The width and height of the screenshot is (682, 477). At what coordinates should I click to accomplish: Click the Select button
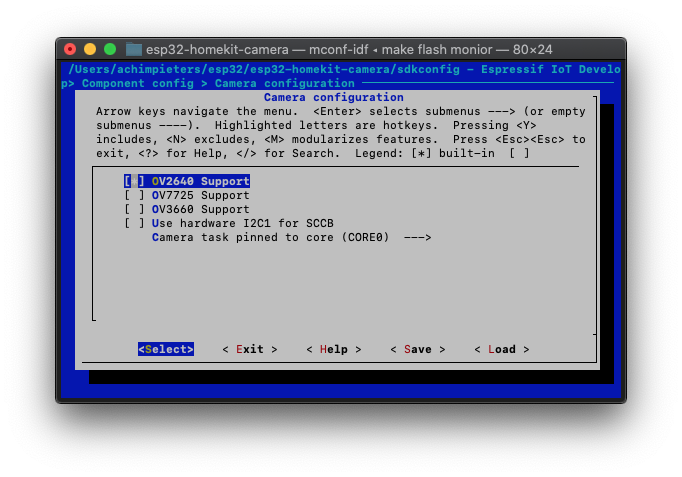[x=166, y=349]
